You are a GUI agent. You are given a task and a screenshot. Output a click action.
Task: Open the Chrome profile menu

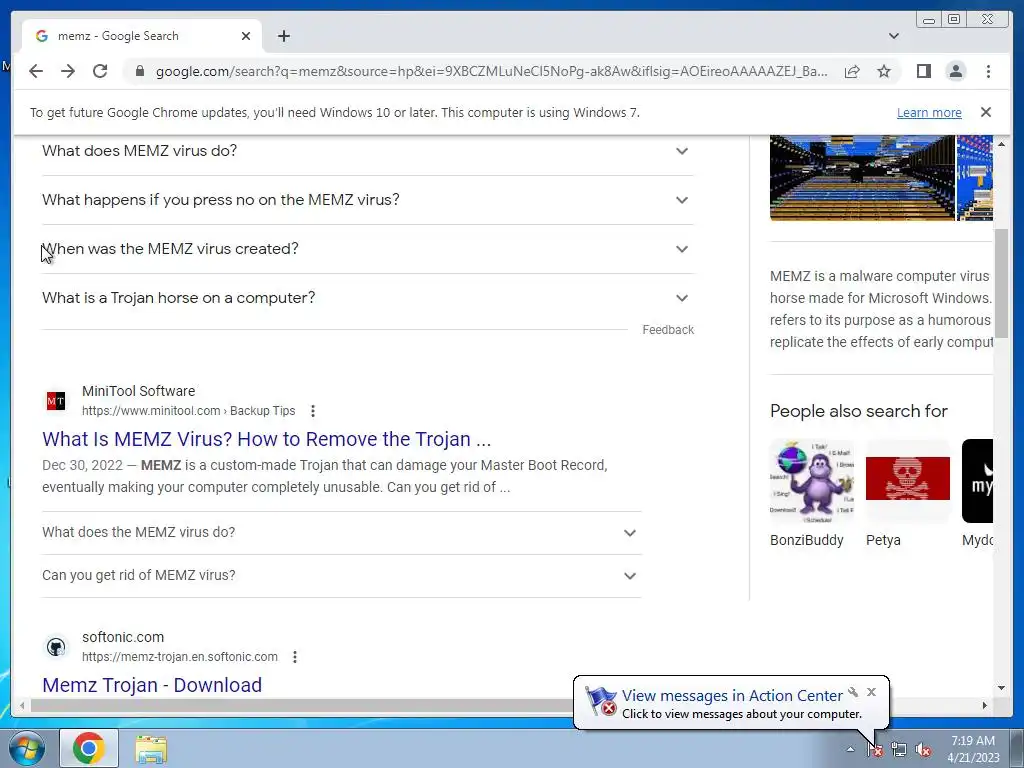956,71
